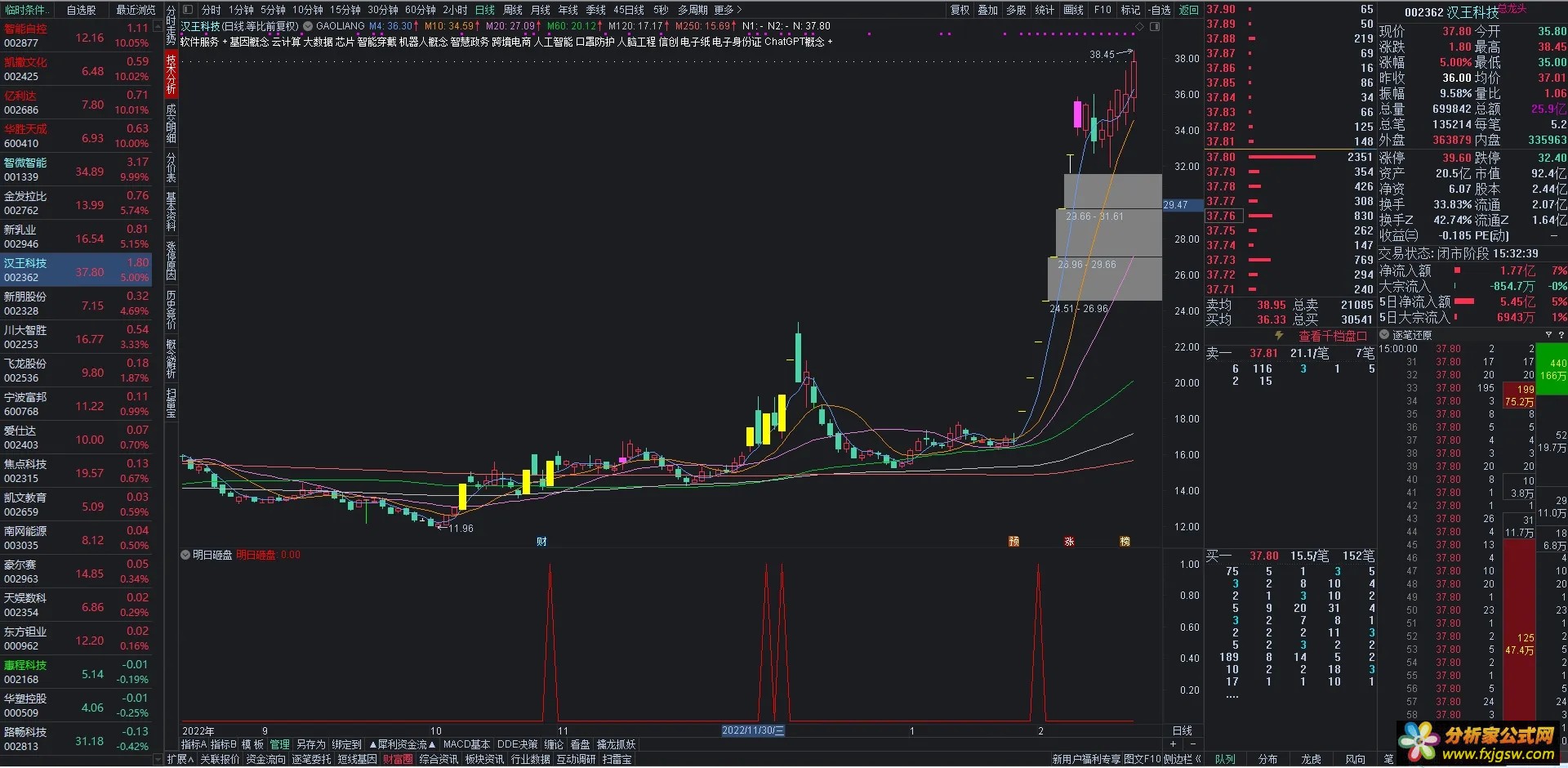
Task: Open the chart indicator menu next to GAOLIANG
Action: pos(309,26)
